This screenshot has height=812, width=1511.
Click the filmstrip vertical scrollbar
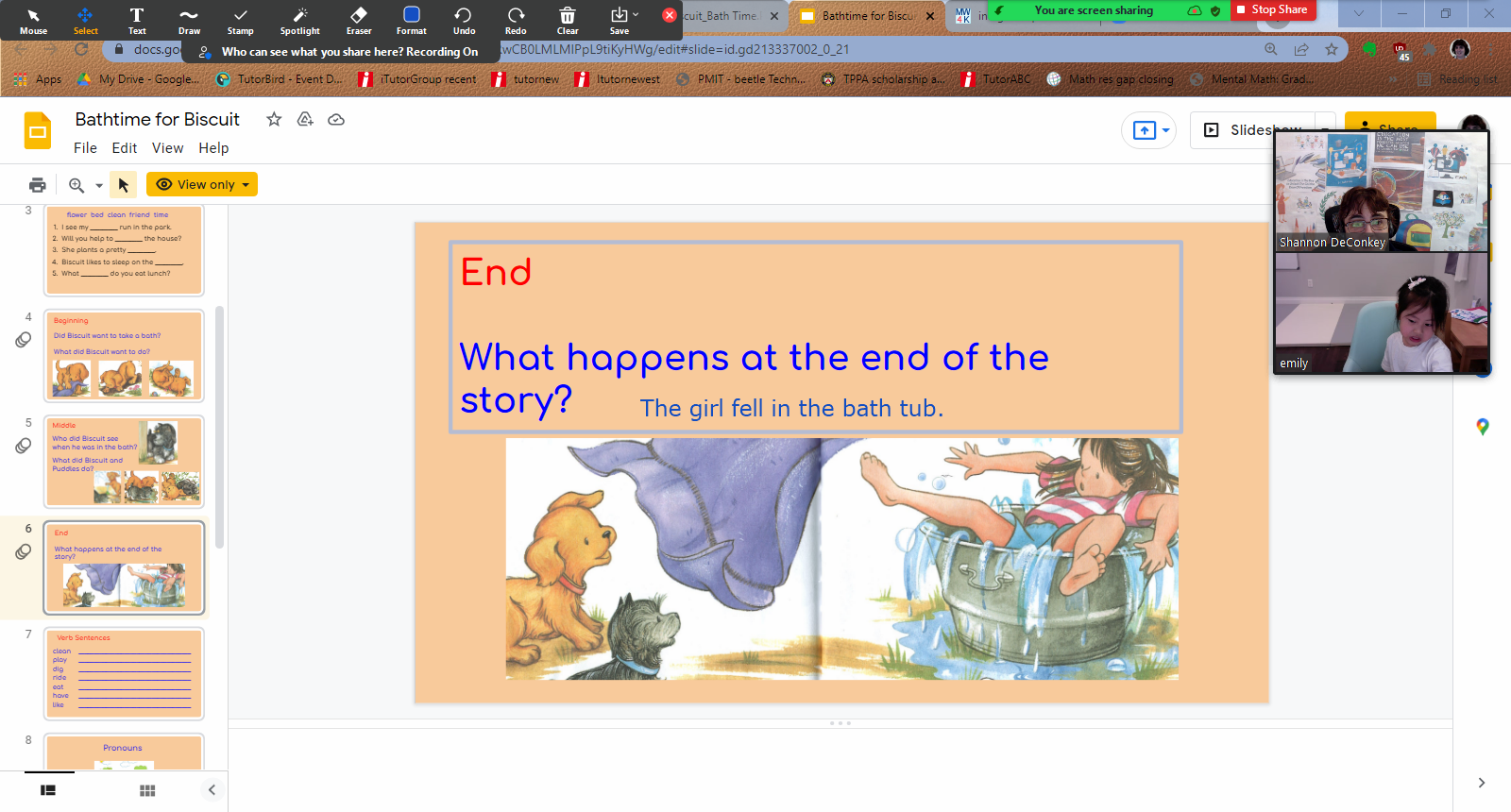tap(220, 427)
